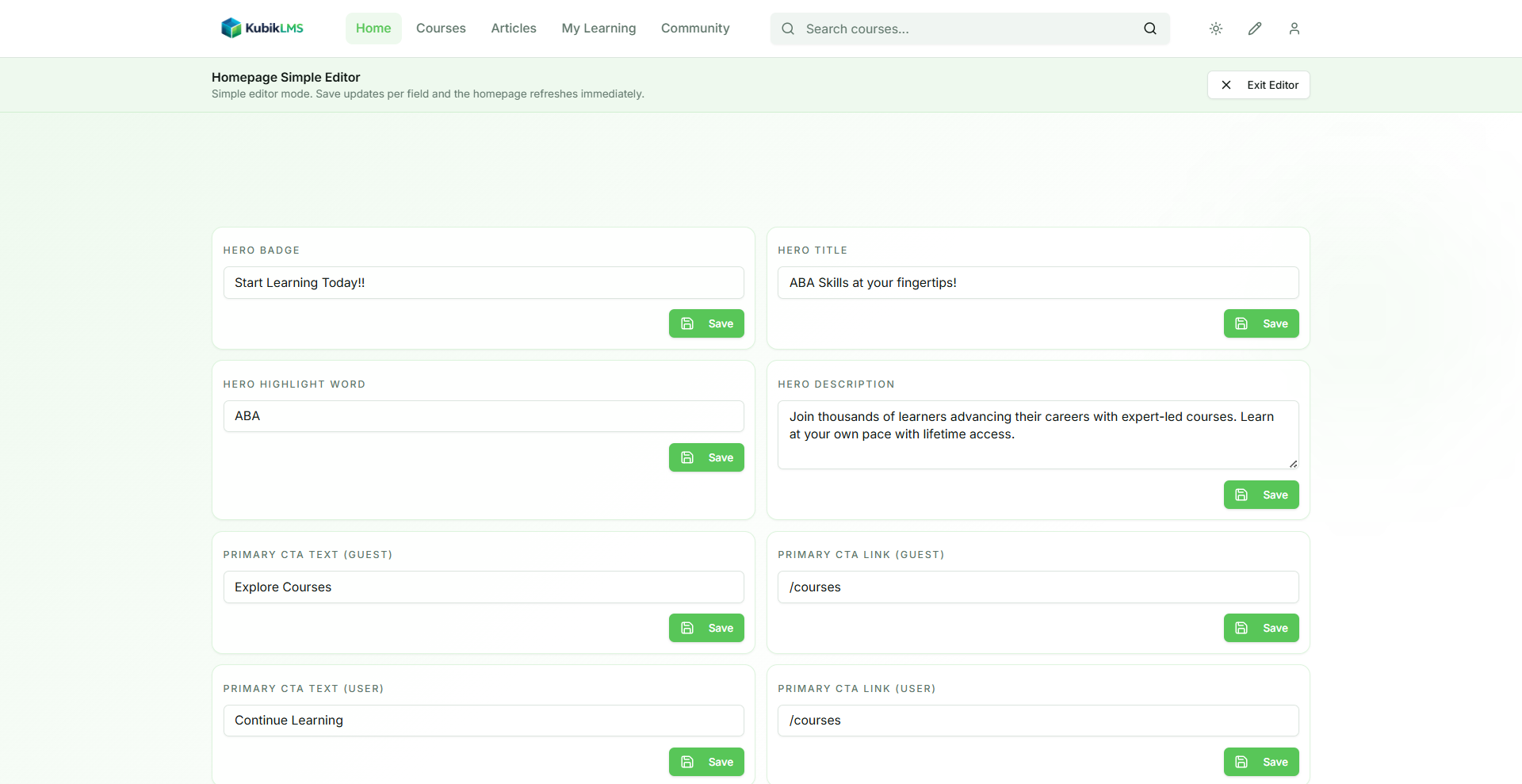Click the Hero Highlight Word input 'ABA'
The image size is (1522, 784).
click(484, 416)
